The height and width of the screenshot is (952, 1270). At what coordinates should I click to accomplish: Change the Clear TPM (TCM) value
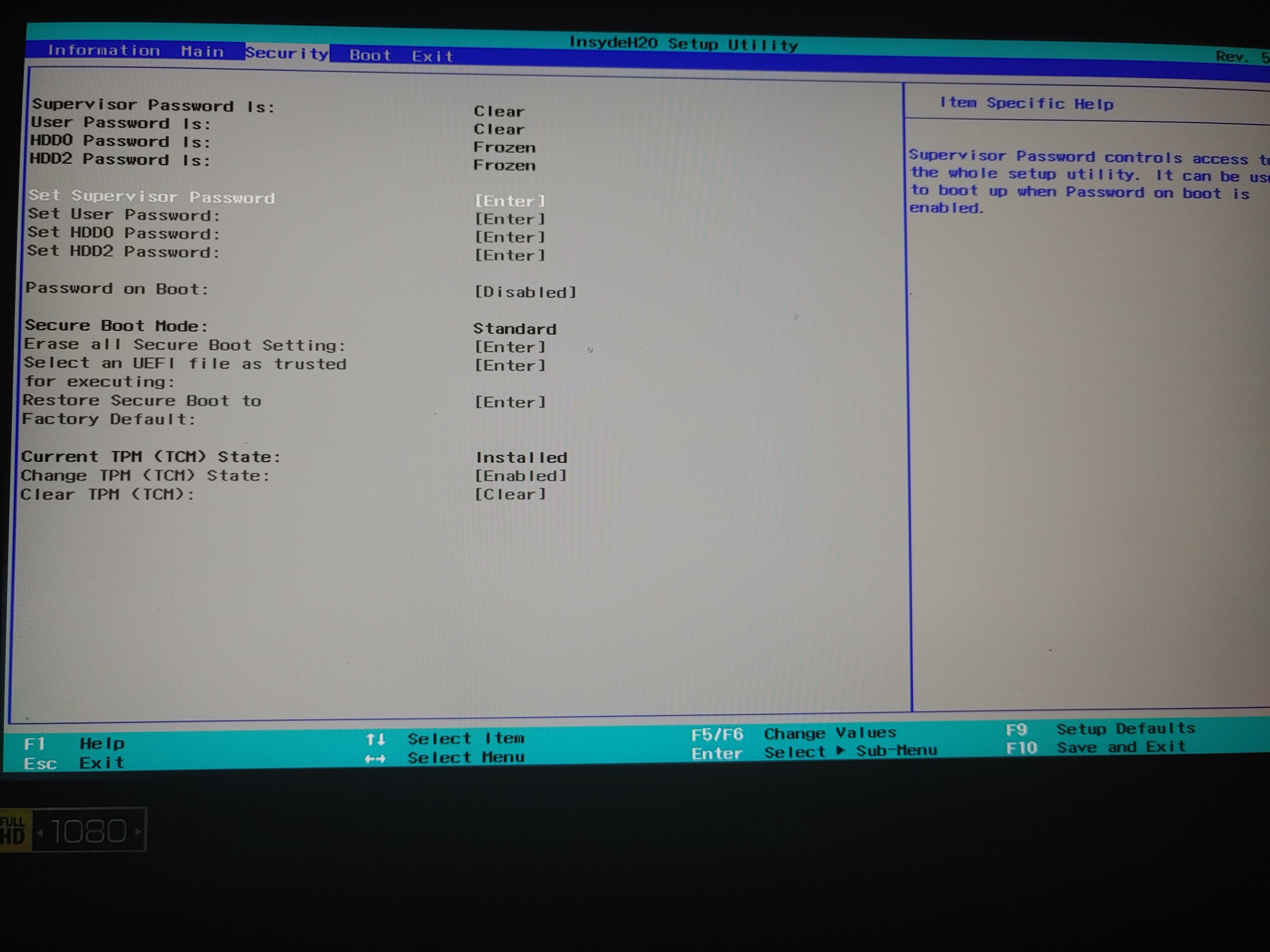pos(510,494)
